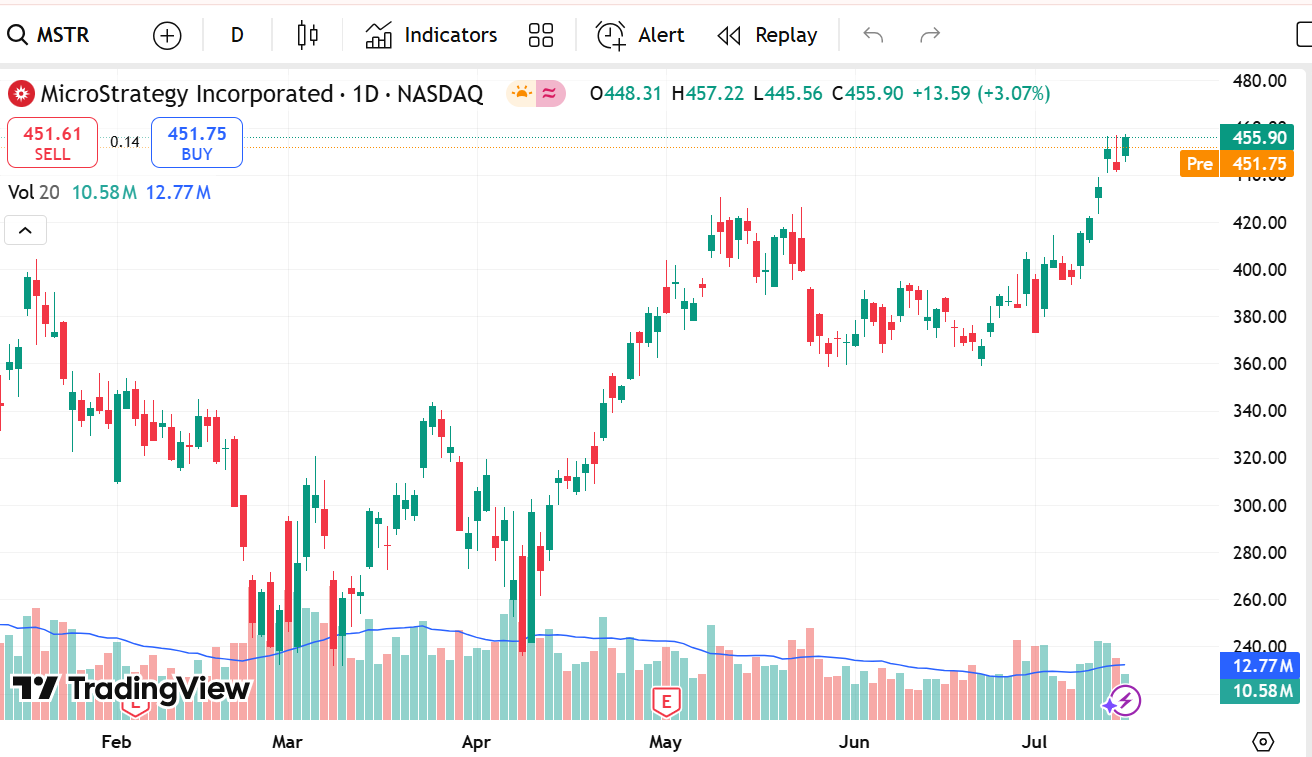Undo the last chart action

[873, 35]
